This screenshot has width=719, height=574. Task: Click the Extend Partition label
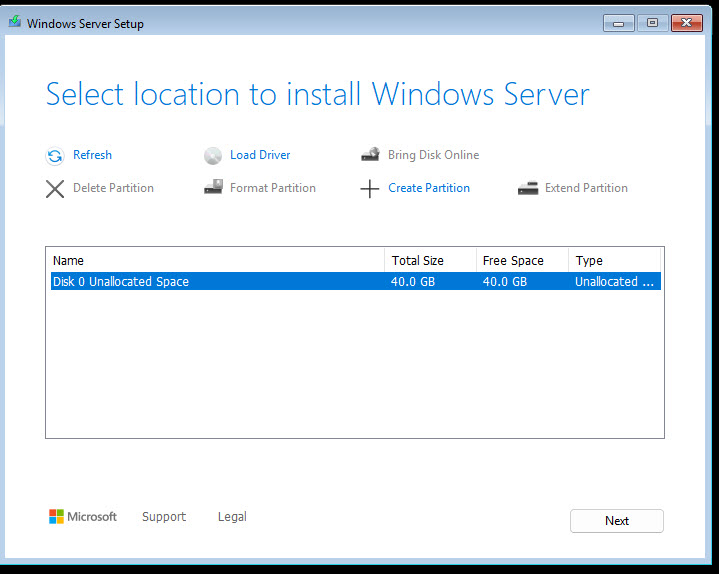coord(586,188)
